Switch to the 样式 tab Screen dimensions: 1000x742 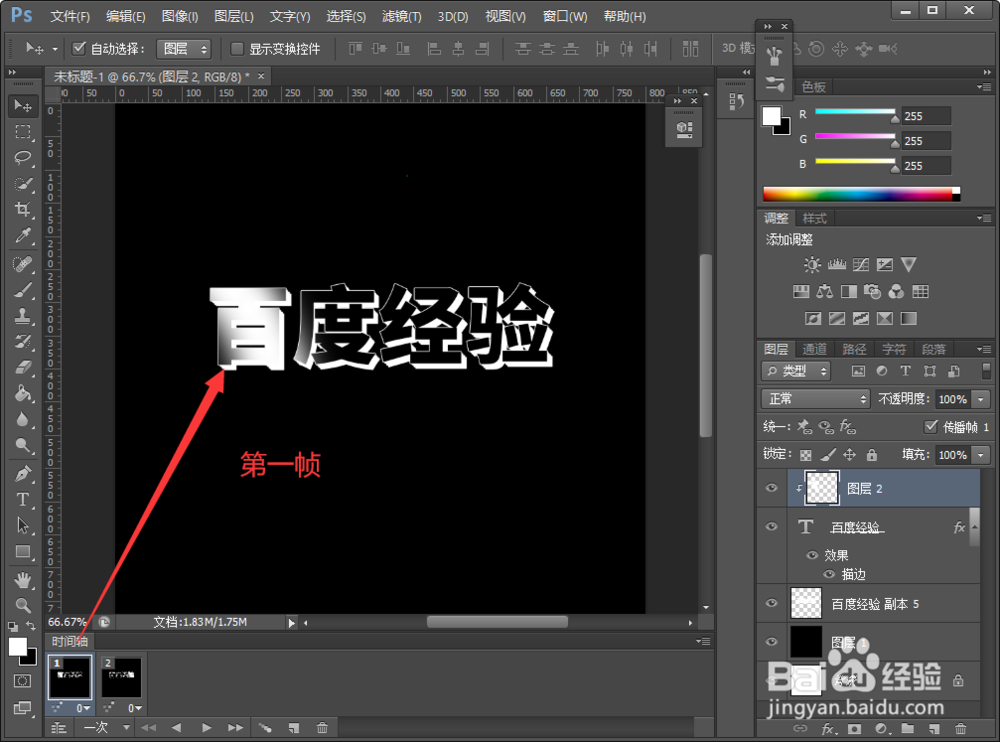coord(814,218)
